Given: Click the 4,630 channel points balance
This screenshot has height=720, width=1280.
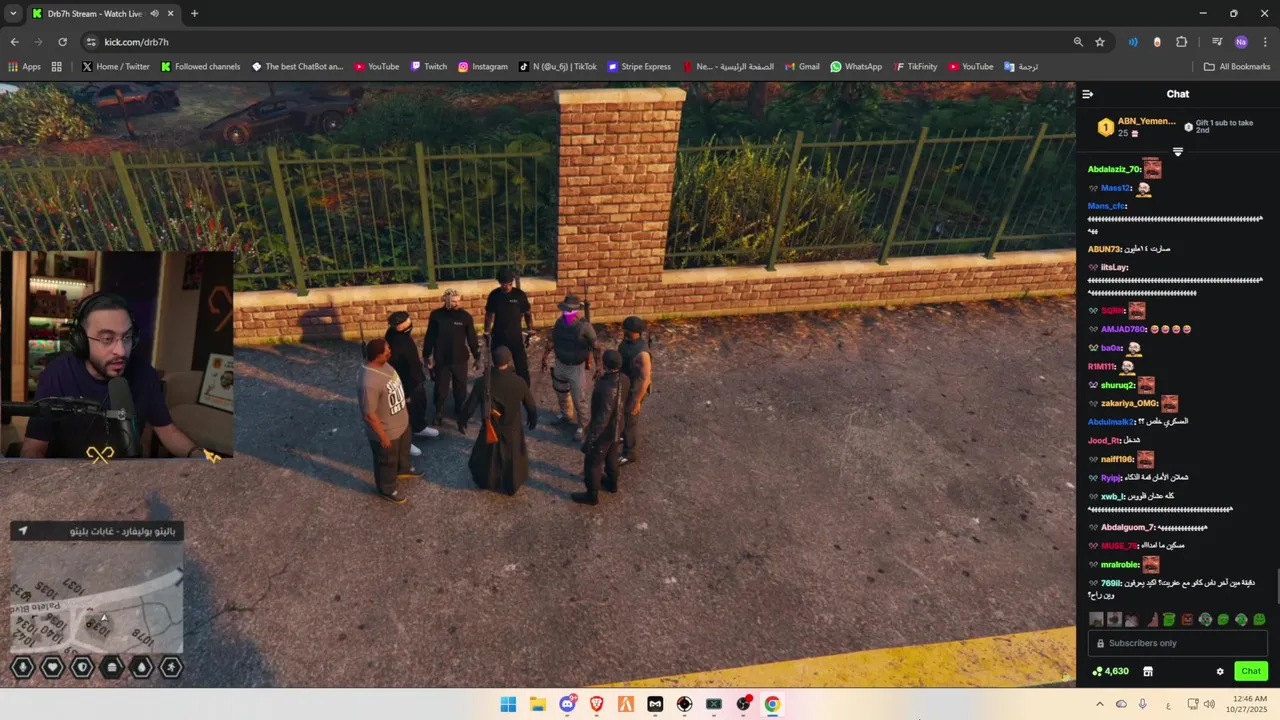Looking at the screenshot, I should pyautogui.click(x=1110, y=671).
